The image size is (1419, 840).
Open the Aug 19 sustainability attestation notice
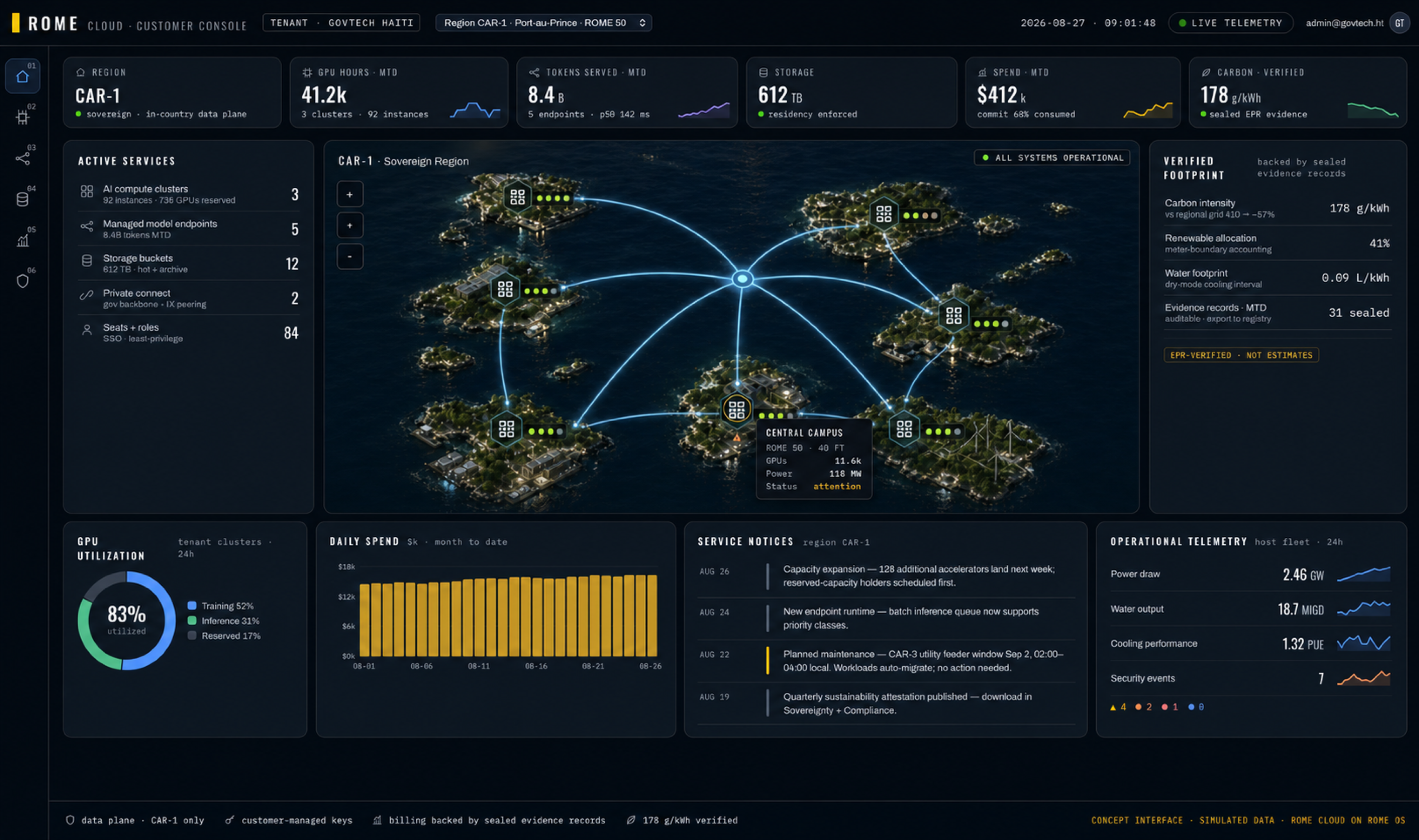(886, 704)
